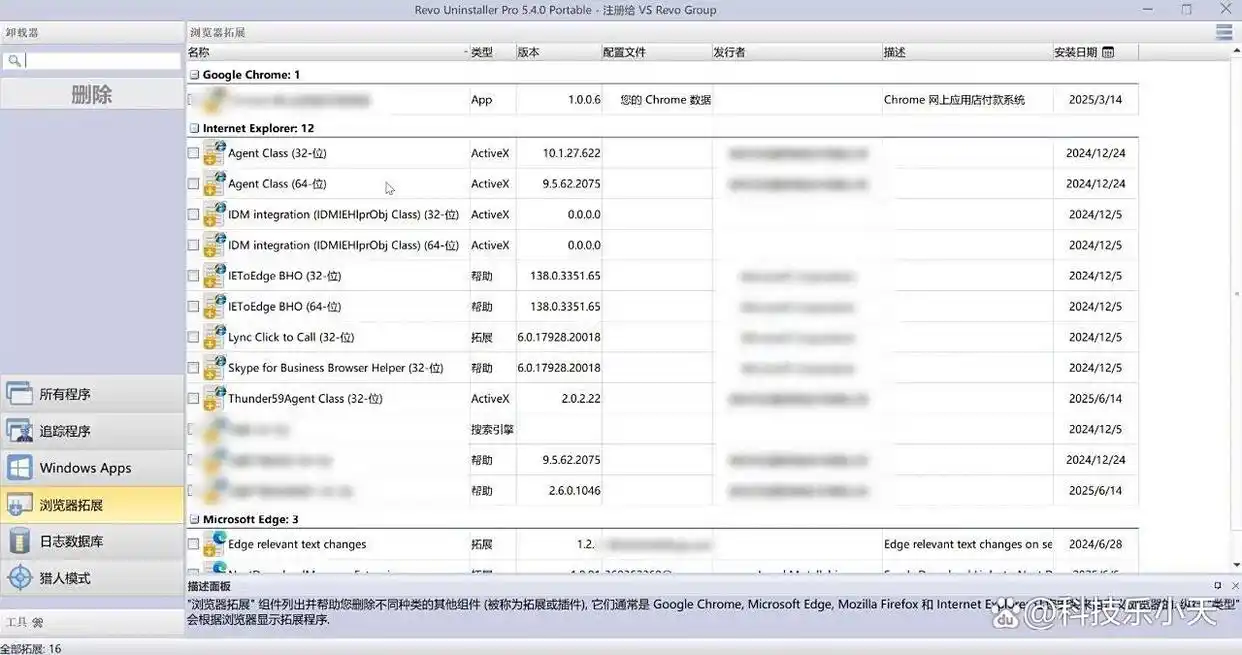The image size is (1242, 655).
Task: Click install date 2025/3/14
Action: (1095, 100)
